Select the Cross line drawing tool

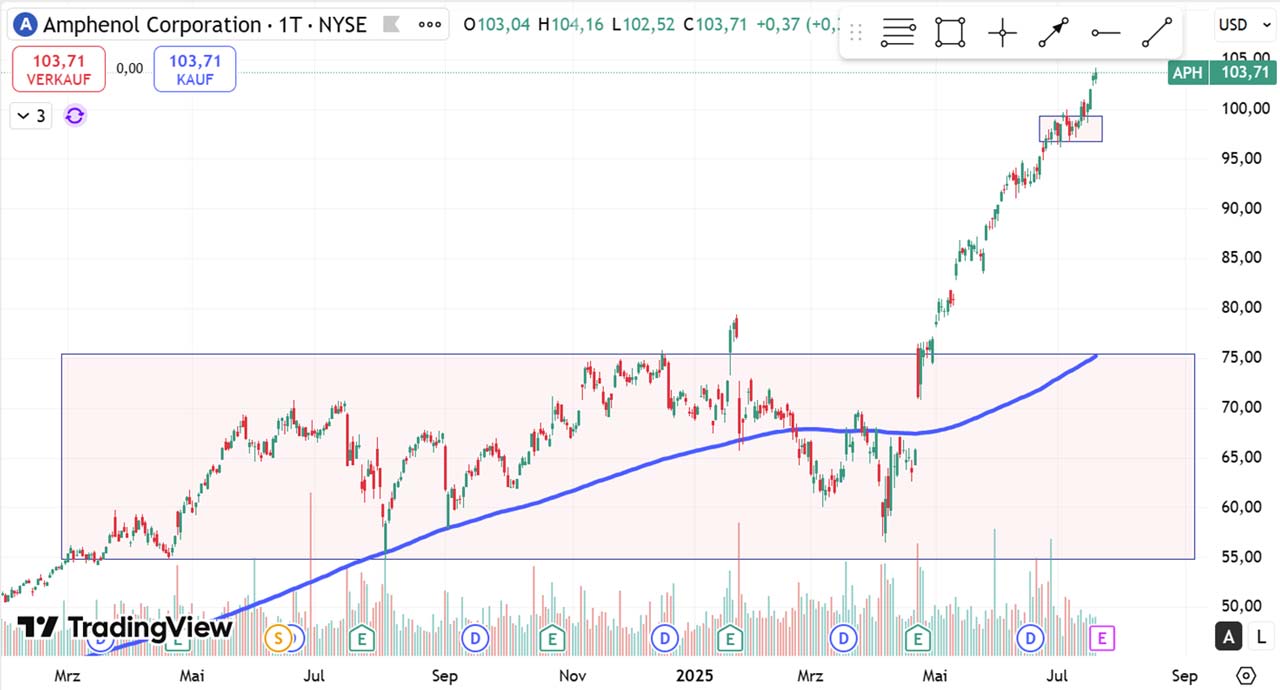(x=1002, y=34)
